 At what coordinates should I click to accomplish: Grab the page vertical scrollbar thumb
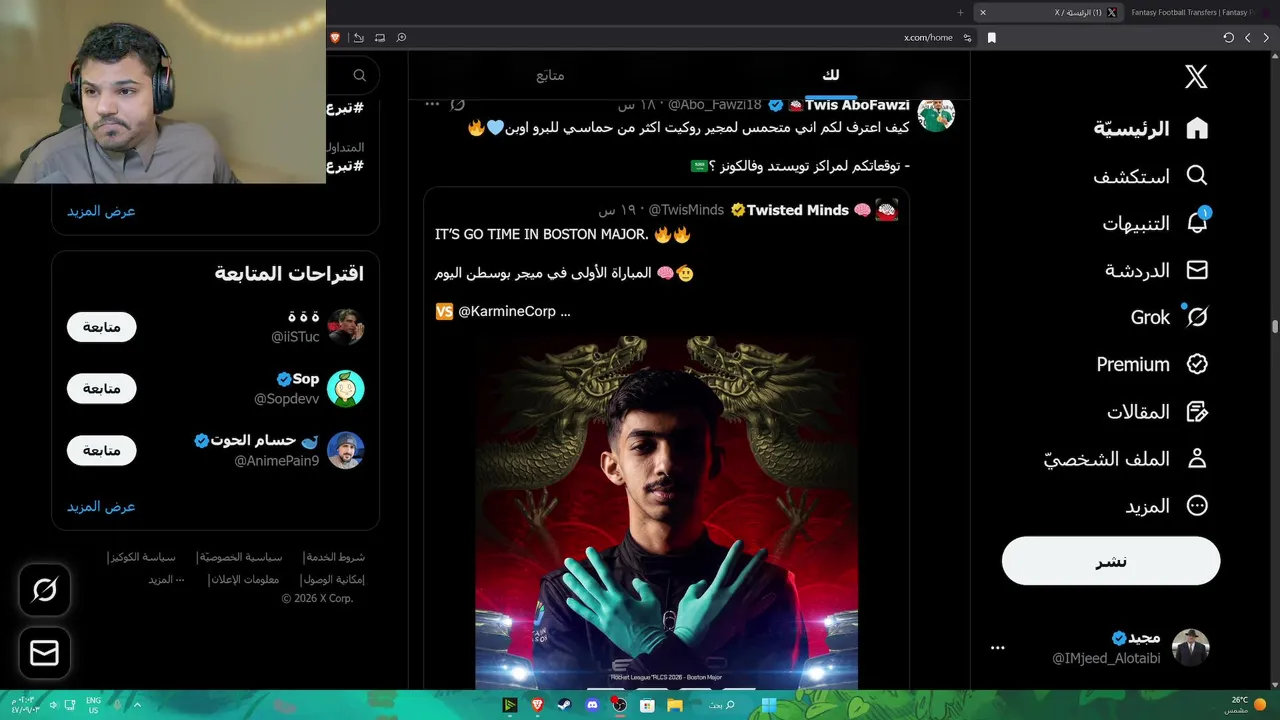click(1275, 327)
